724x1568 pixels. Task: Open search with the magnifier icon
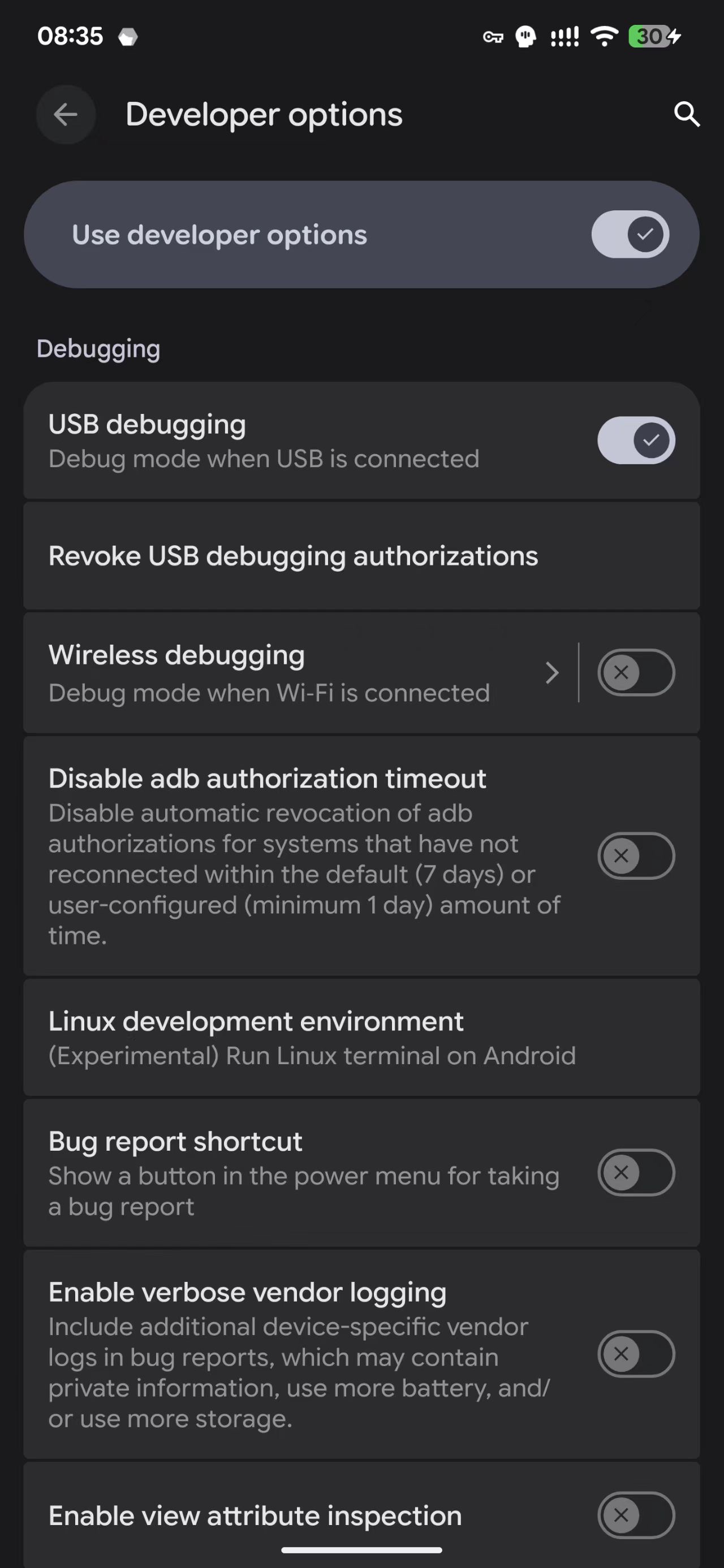click(x=686, y=114)
